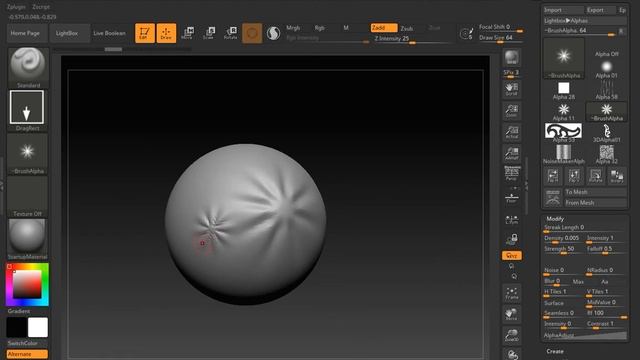
Task: Click the BPR render sphere icon
Action: tap(511, 58)
